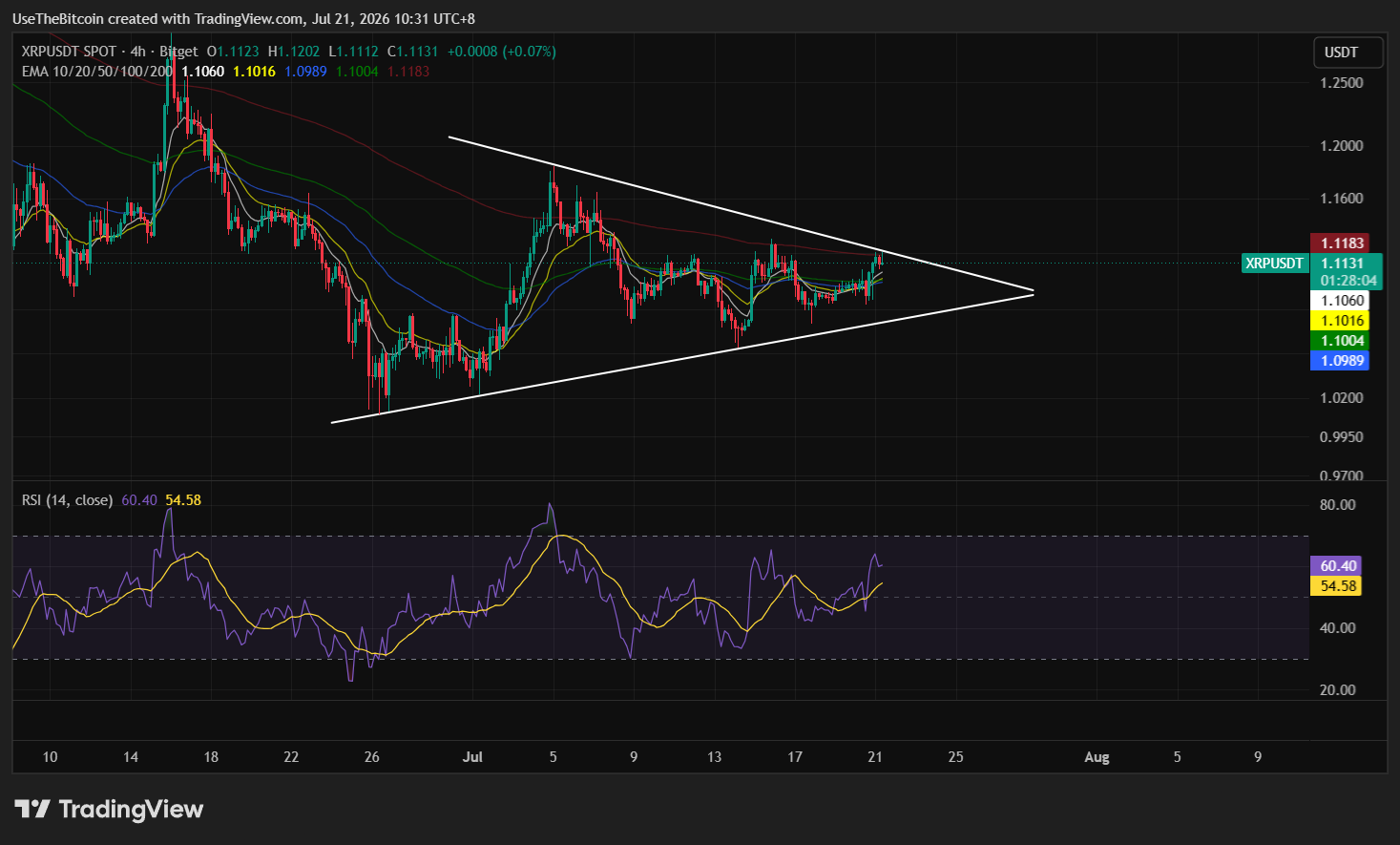Click the 1.1060 white price scale label
Viewport: 1400px width, 845px height.
(1341, 301)
